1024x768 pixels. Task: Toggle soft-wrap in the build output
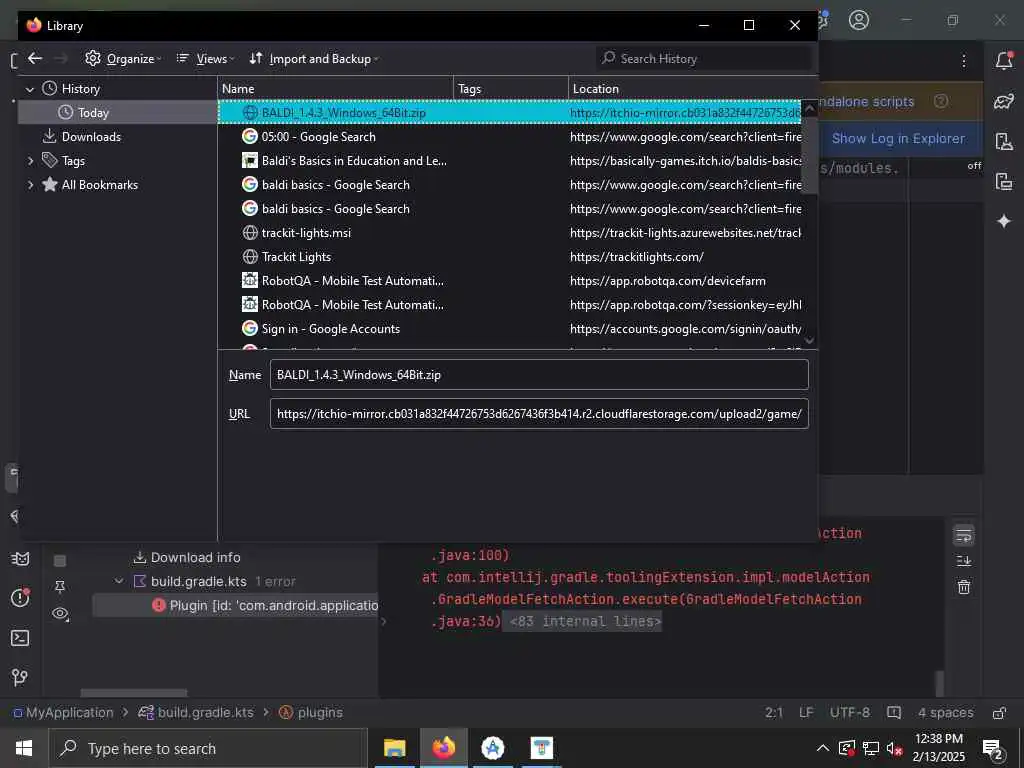point(964,536)
